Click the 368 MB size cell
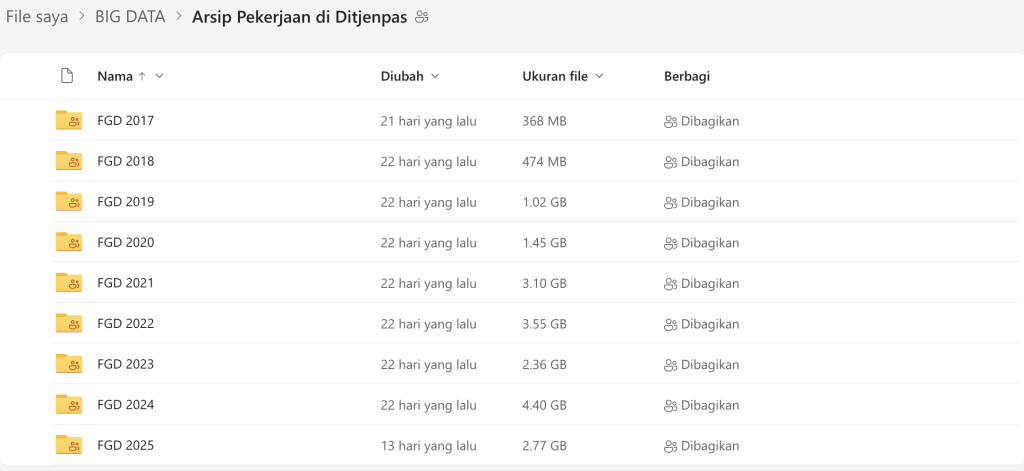 pyautogui.click(x=544, y=122)
